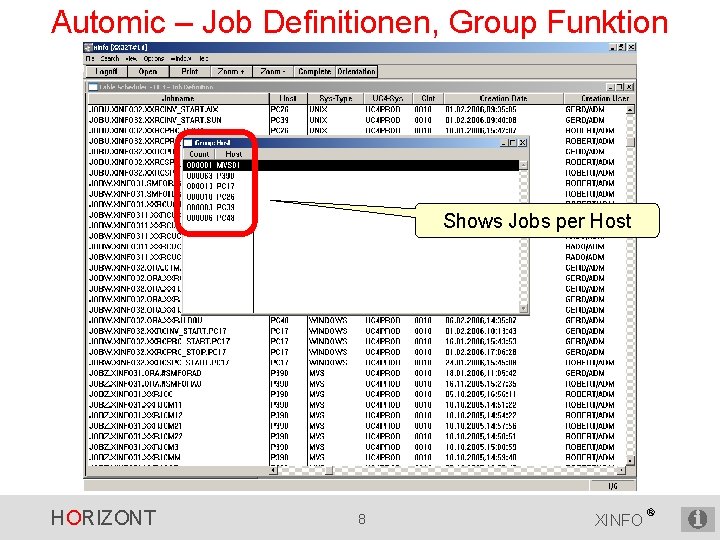Select the 000001 MVS01 row in Group Host
Image resolution: width=720 pixels, height=540 pixels.
(x=351, y=165)
